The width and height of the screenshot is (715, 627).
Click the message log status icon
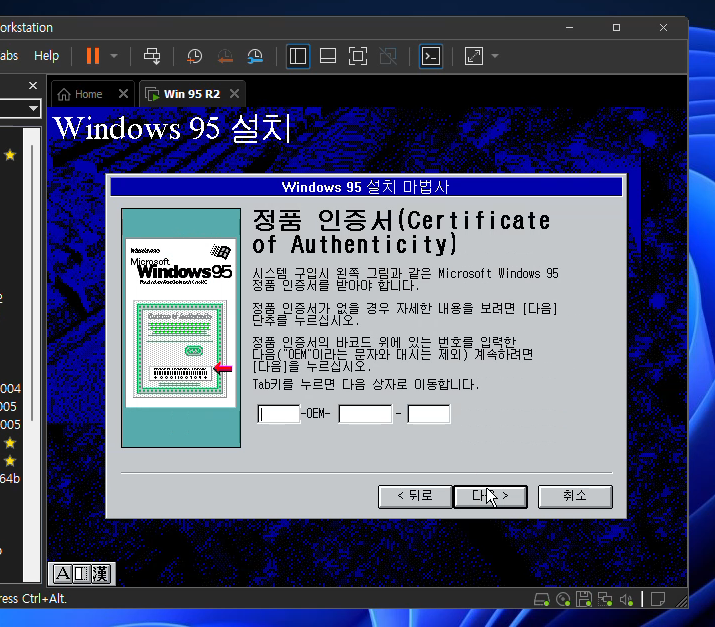coord(658,599)
